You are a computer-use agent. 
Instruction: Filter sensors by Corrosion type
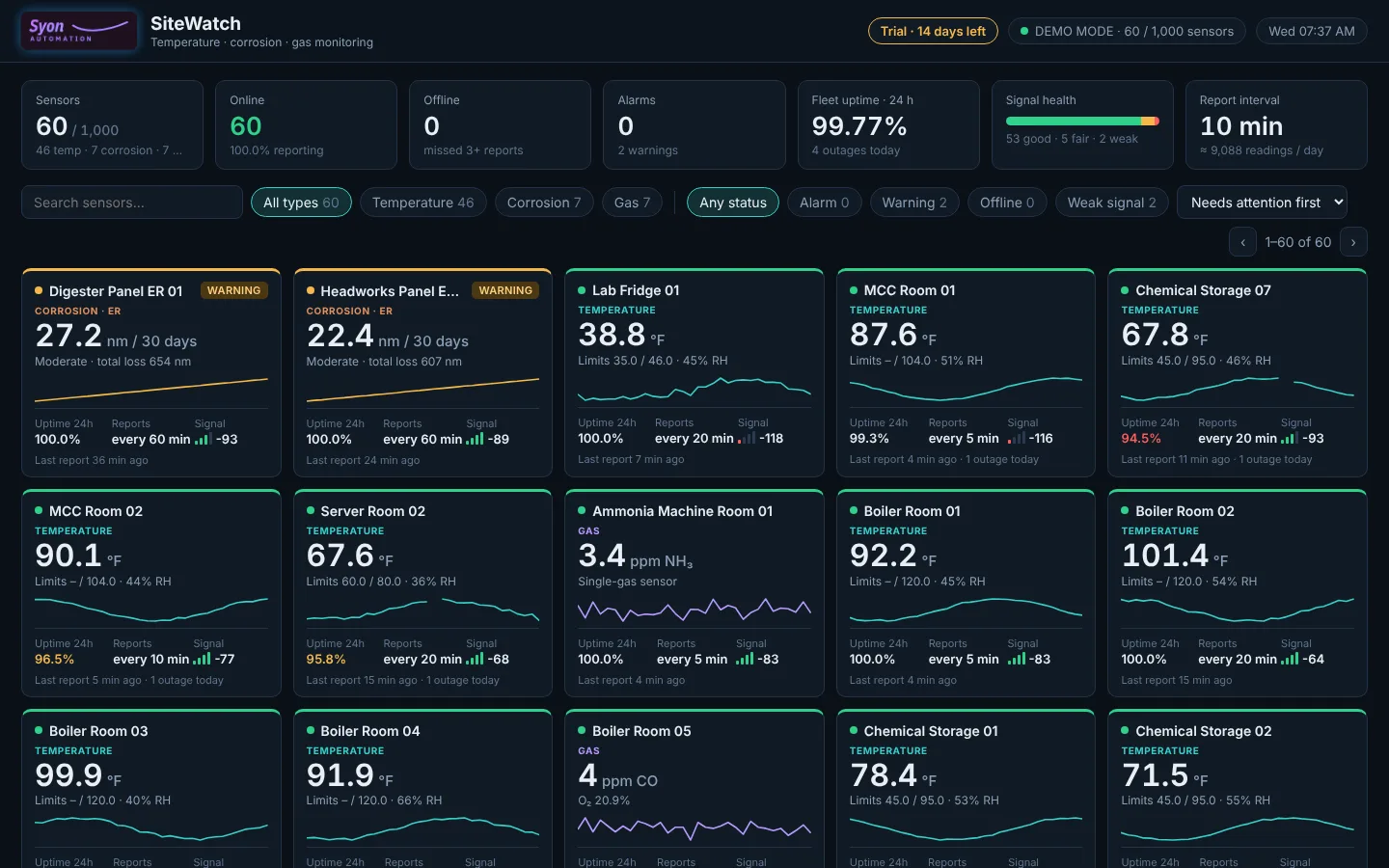point(544,203)
